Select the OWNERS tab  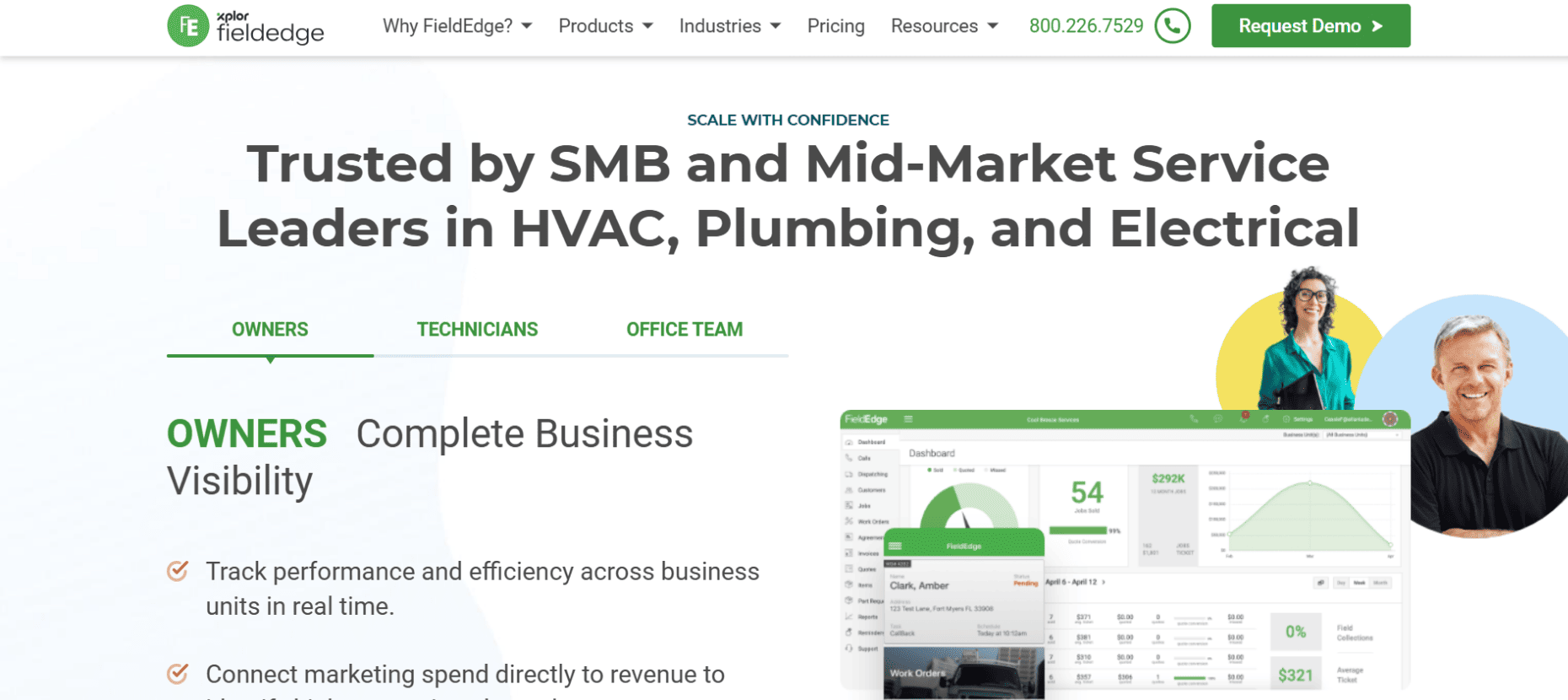click(x=270, y=330)
